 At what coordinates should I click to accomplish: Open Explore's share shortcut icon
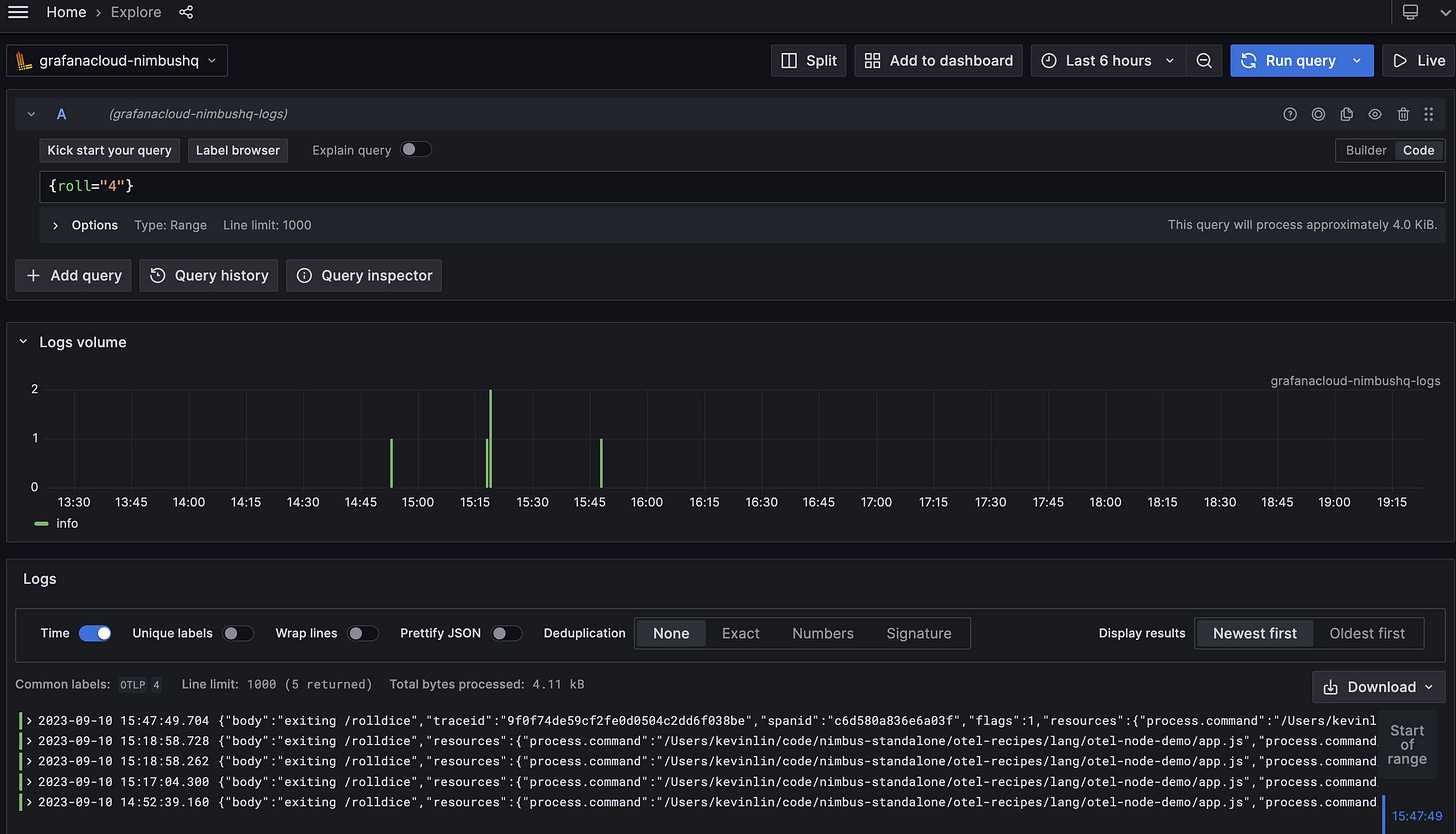click(x=186, y=12)
